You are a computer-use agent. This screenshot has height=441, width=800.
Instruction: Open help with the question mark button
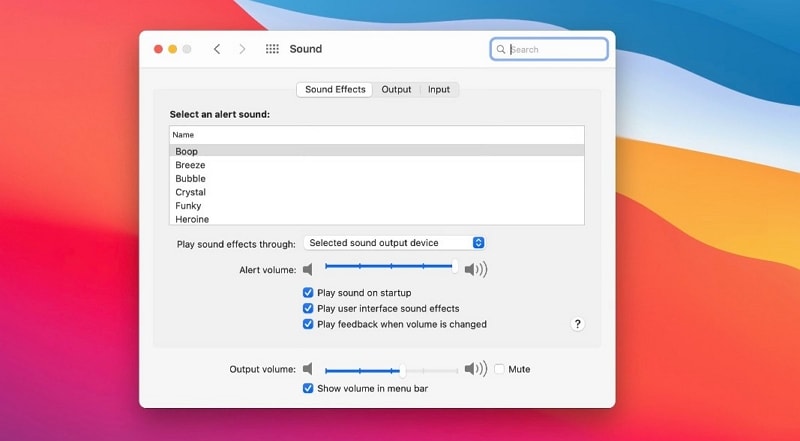[x=577, y=324]
